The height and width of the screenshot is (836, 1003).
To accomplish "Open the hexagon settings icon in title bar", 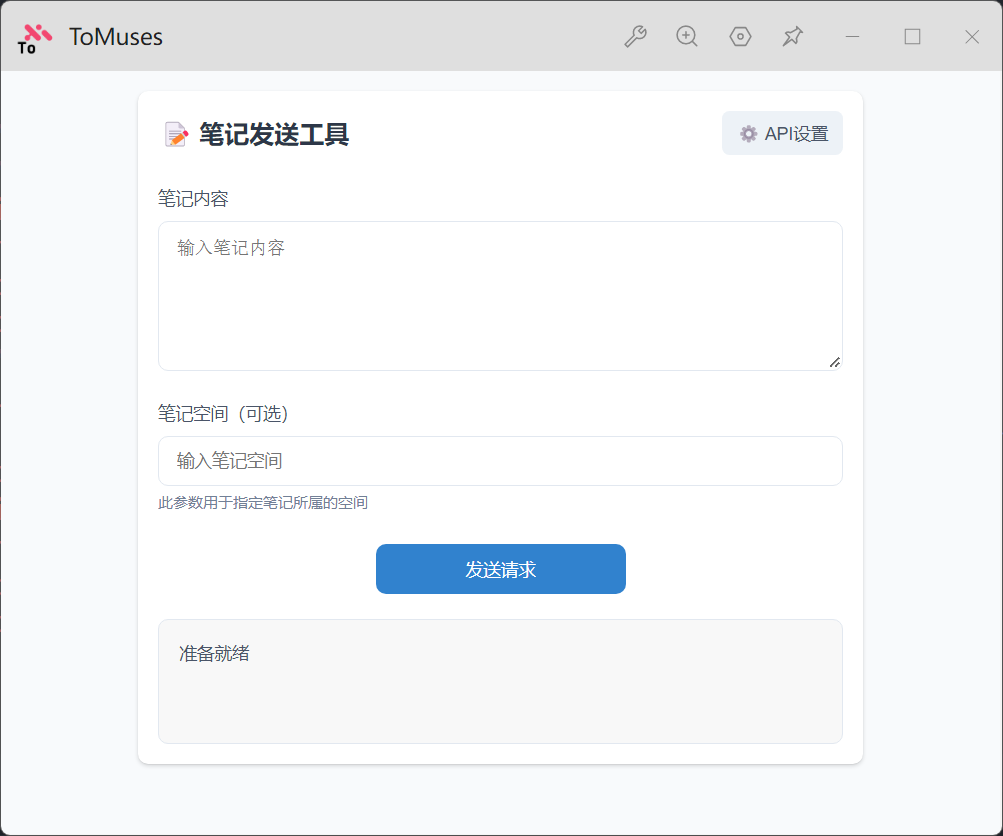I will click(740, 36).
